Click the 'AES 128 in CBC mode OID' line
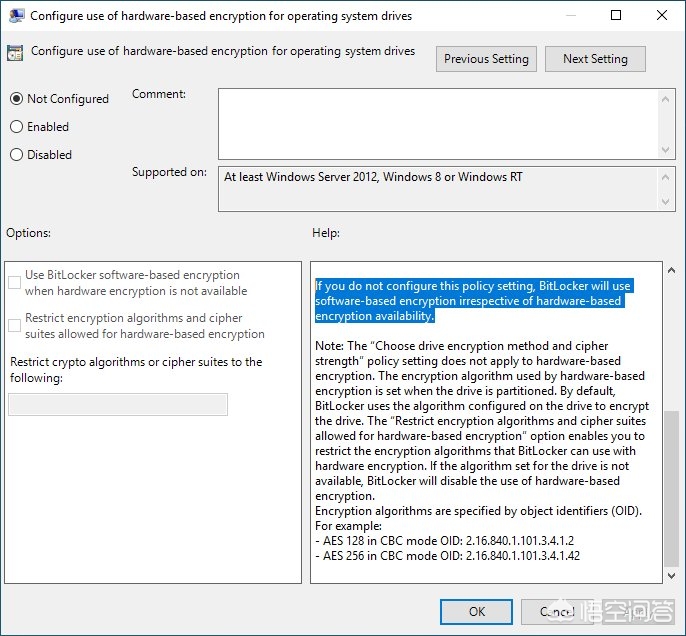686x636 pixels. [x=444, y=541]
